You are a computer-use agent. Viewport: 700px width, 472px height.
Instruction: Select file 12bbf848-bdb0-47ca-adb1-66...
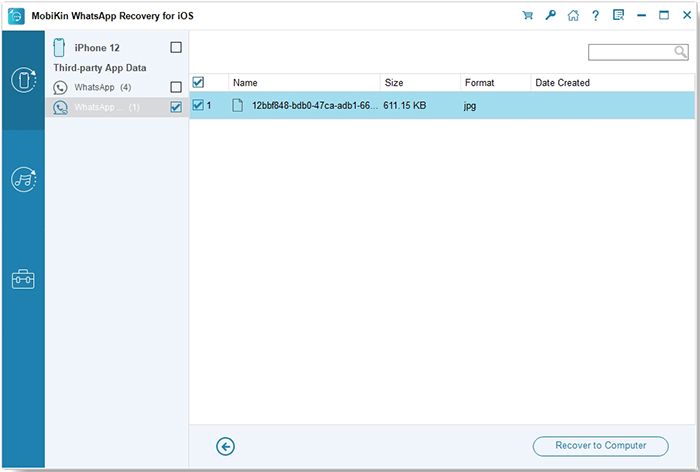[315, 105]
